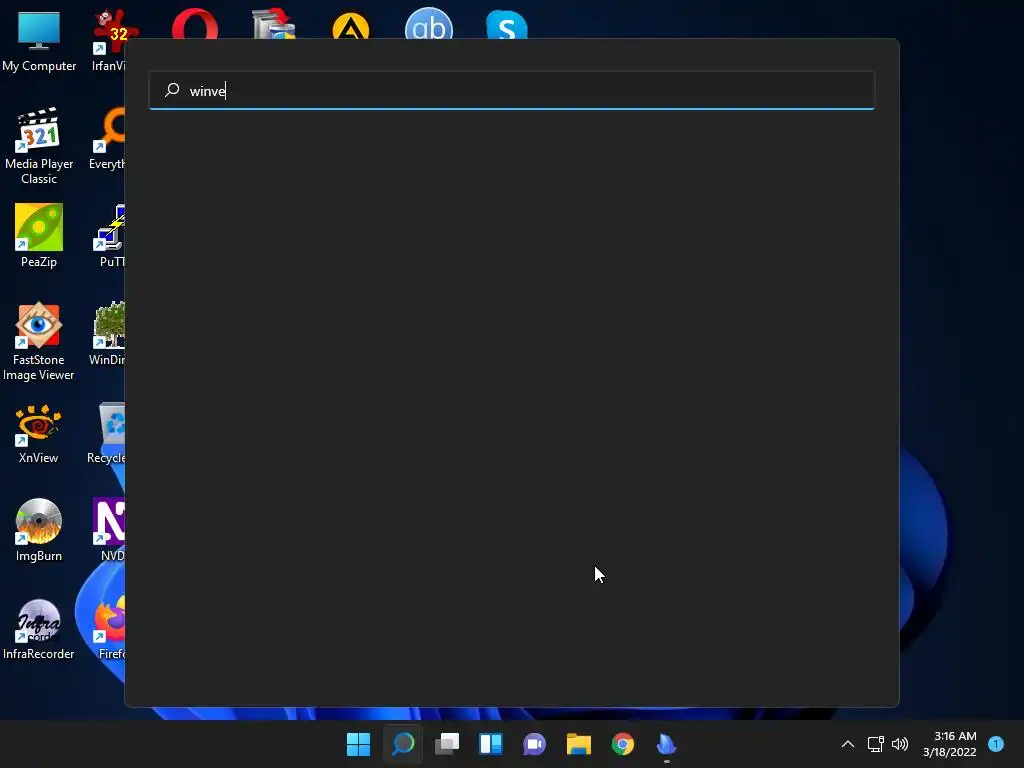
Task: Open File Explorer from taskbar
Action: click(579, 744)
